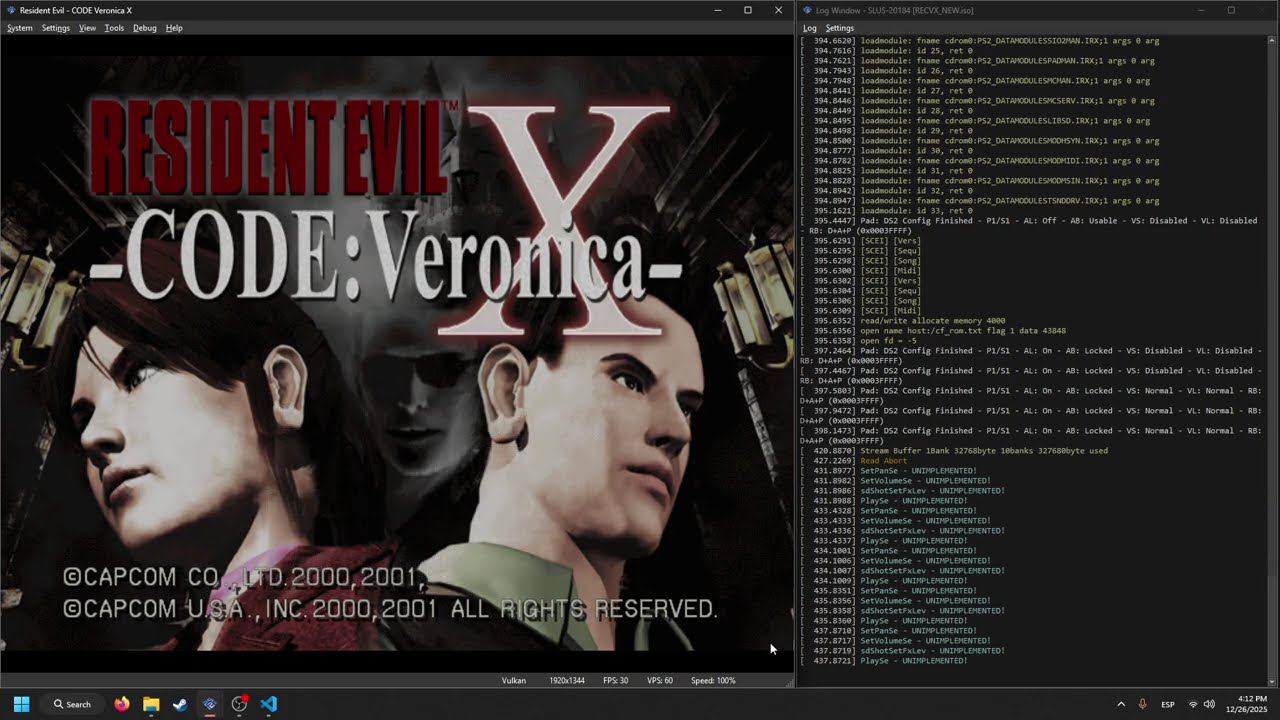The height and width of the screenshot is (720, 1280).
Task: Launch Firefox from the taskbar
Action: coord(122,704)
